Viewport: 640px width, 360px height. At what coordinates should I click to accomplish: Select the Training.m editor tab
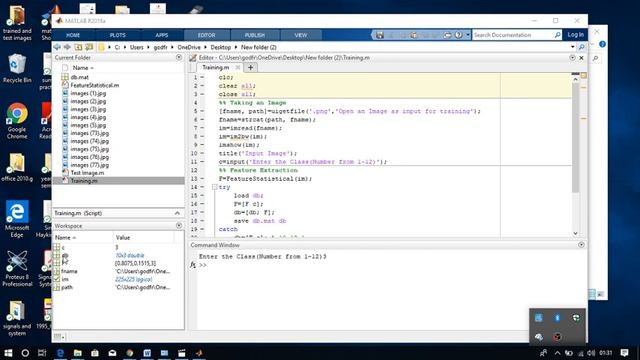tap(216, 67)
